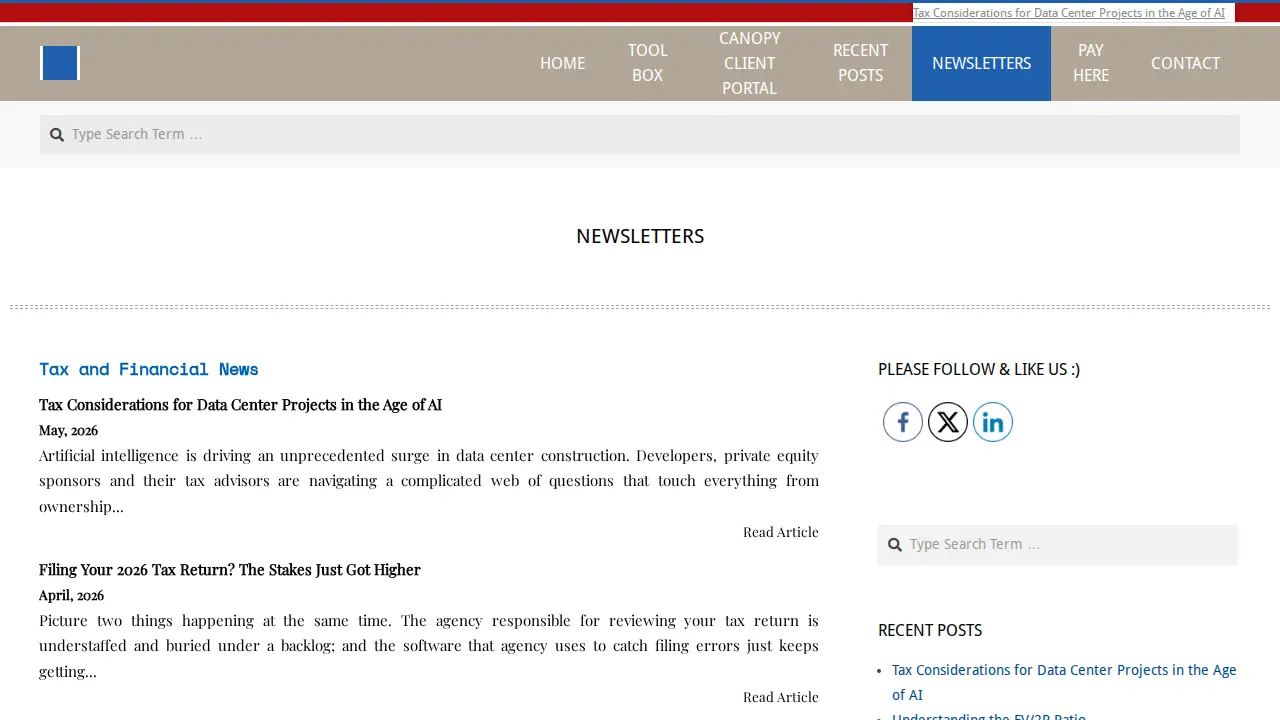Click Read Article under the Data Center article
Screen dimensions: 1280x720
[x=781, y=532]
